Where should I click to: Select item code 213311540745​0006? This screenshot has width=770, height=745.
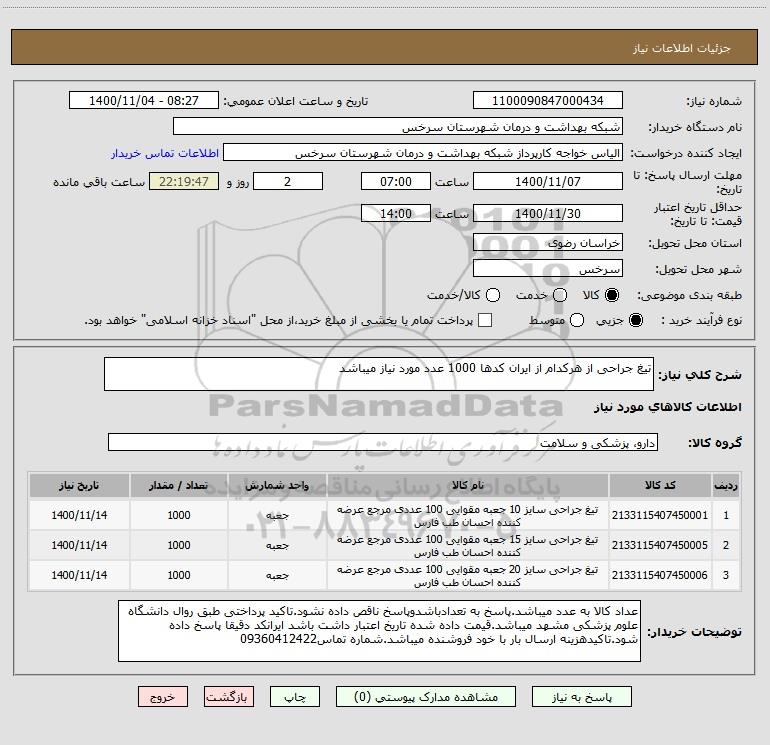(x=660, y=575)
